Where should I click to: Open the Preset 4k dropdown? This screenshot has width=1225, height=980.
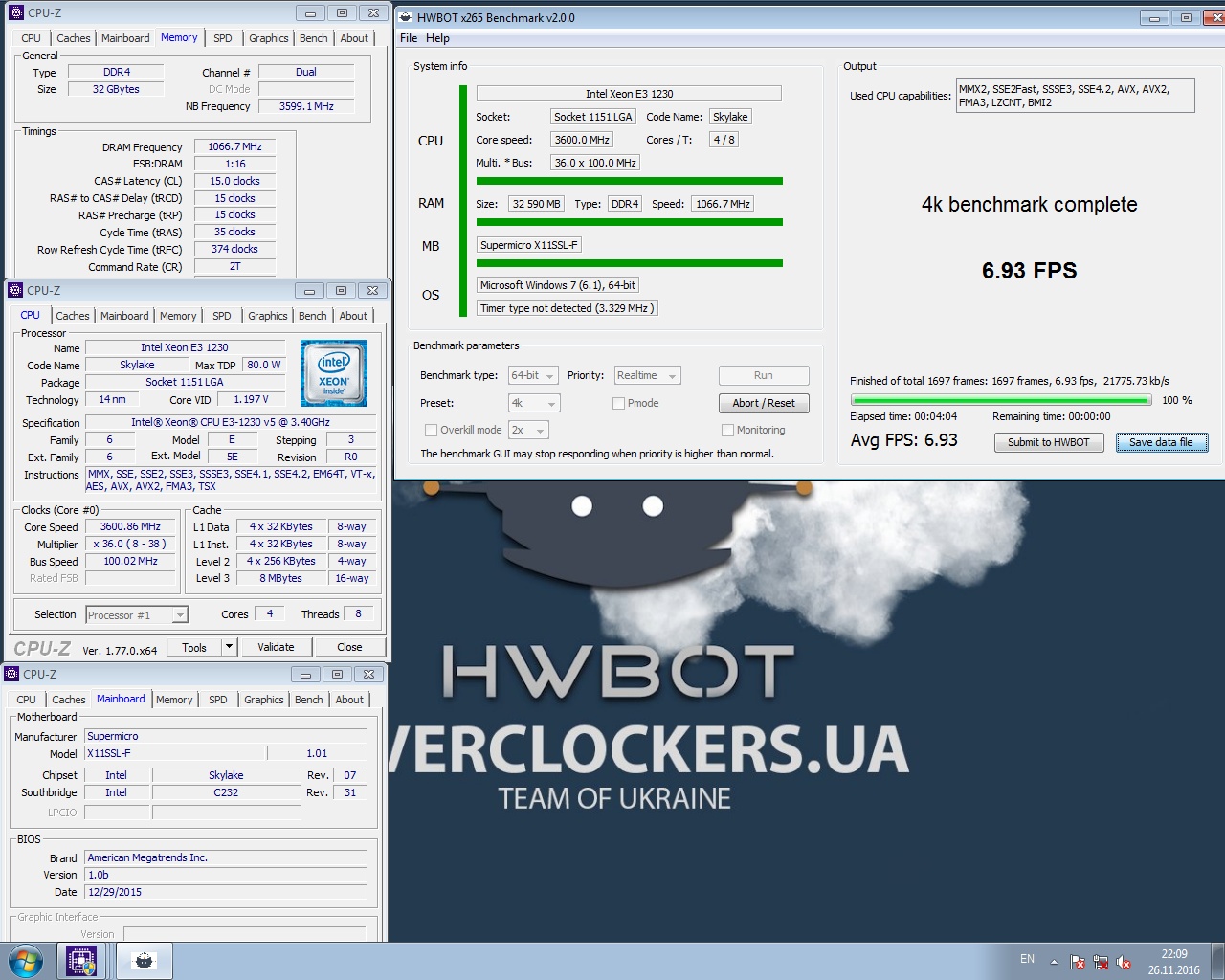(534, 403)
